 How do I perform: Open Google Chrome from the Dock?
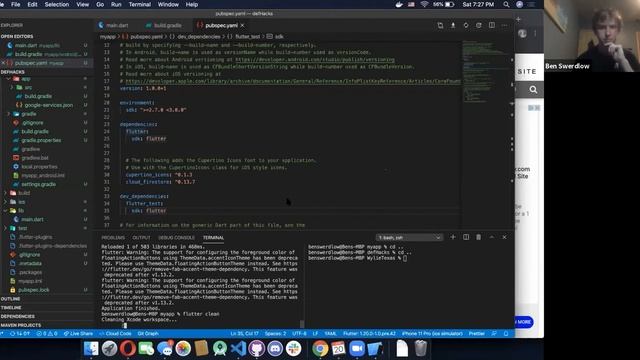320,349
